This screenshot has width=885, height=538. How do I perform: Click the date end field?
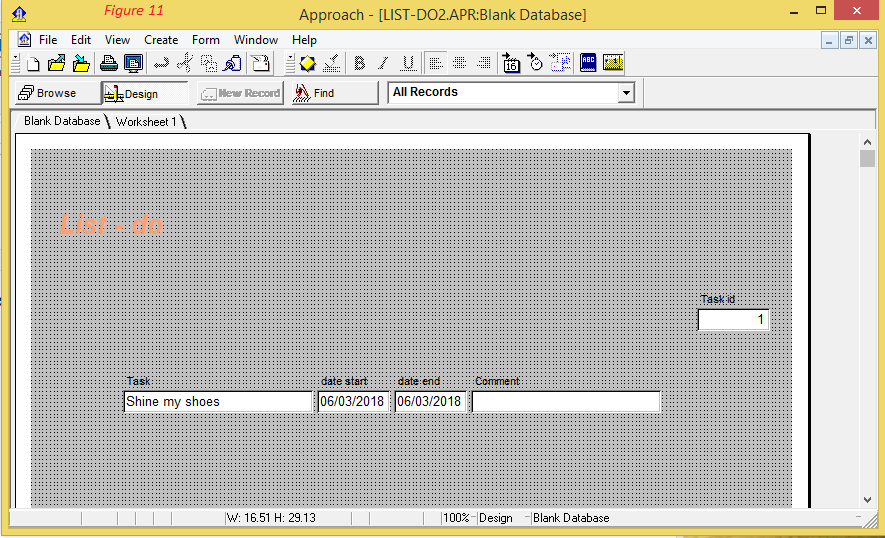[x=430, y=401]
